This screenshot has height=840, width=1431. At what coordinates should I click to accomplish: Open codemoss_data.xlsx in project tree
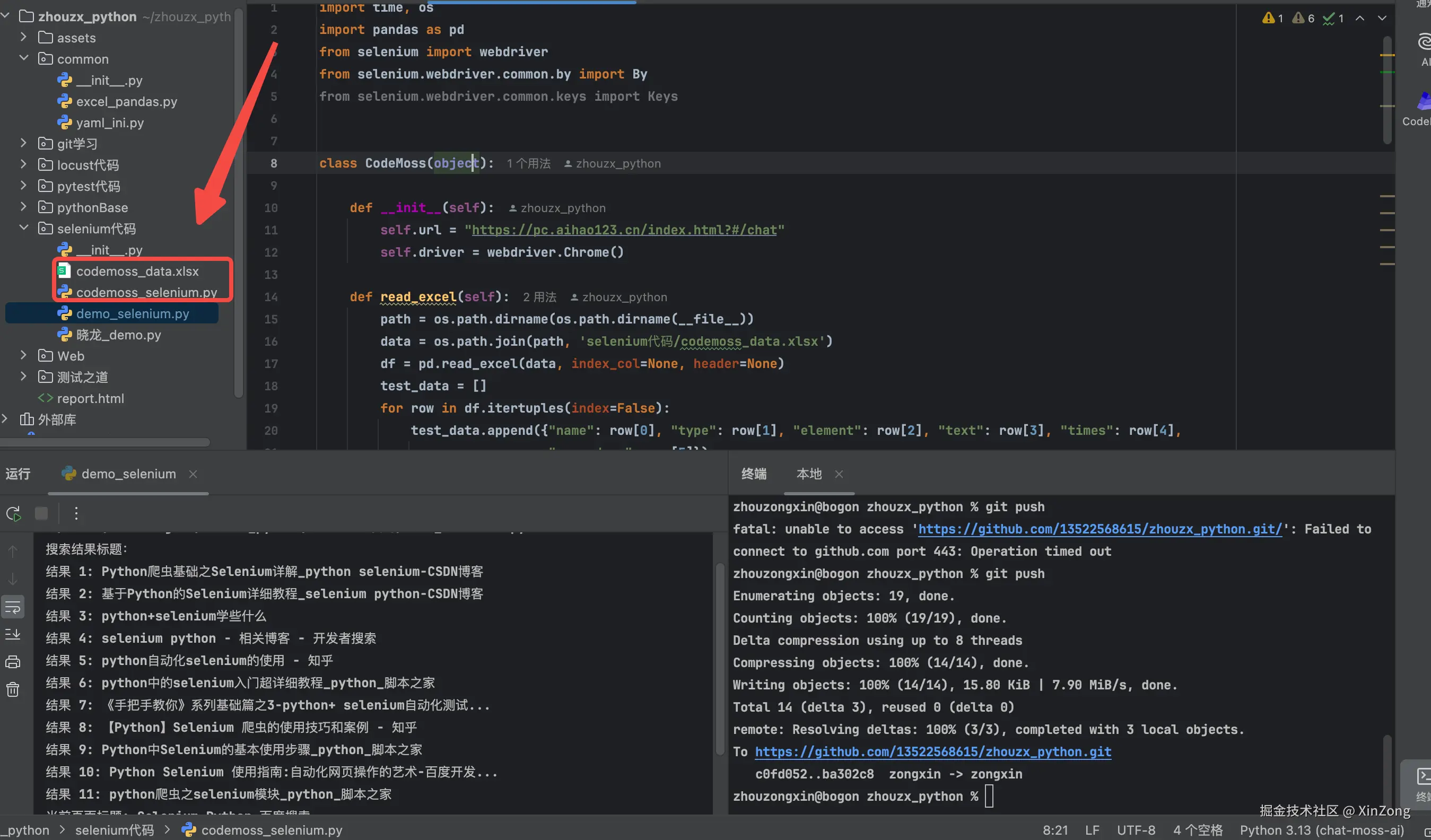(137, 272)
